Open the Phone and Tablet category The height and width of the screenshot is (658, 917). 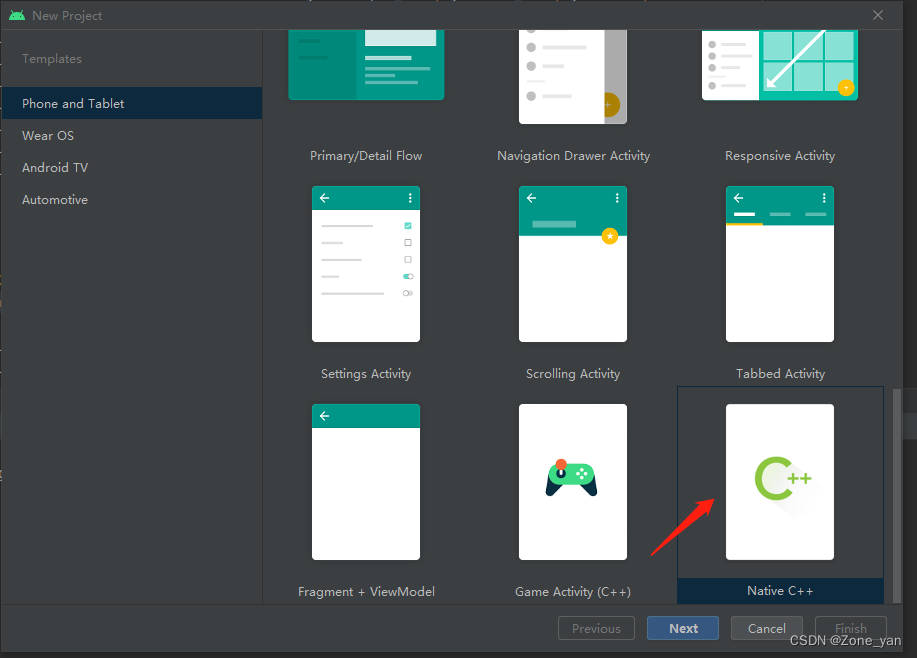132,104
